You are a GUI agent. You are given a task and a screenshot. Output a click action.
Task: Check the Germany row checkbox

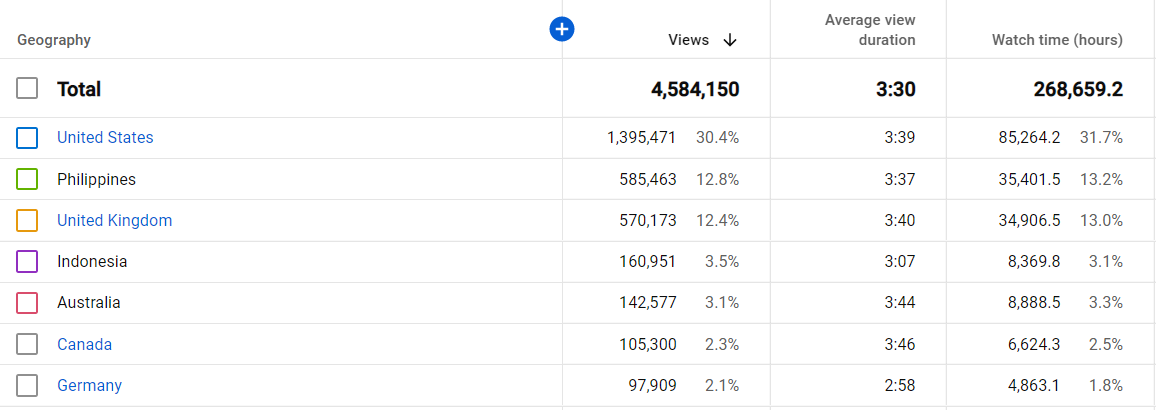pos(27,386)
